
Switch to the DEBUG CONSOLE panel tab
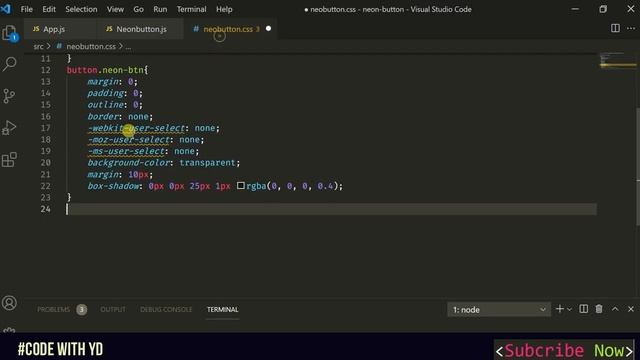(x=166, y=309)
